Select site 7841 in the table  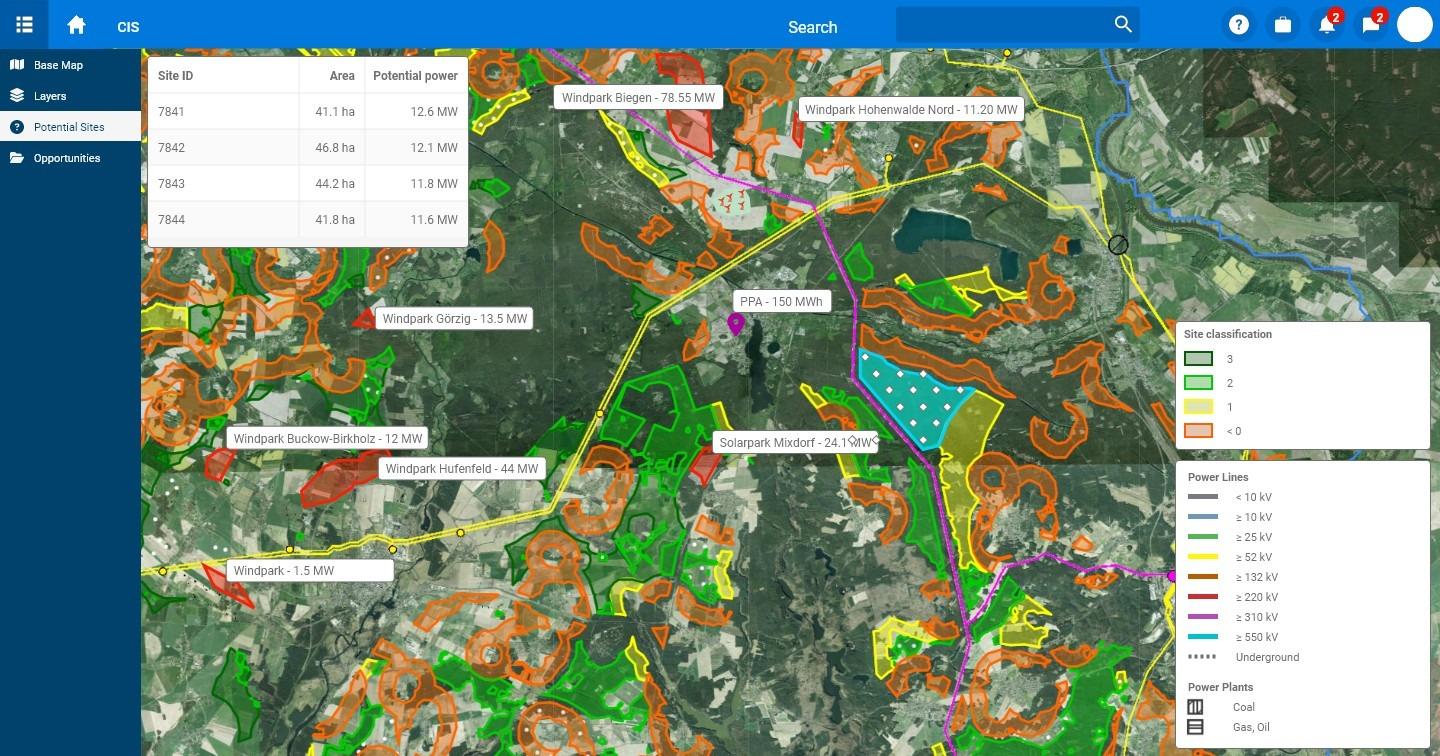[308, 112]
